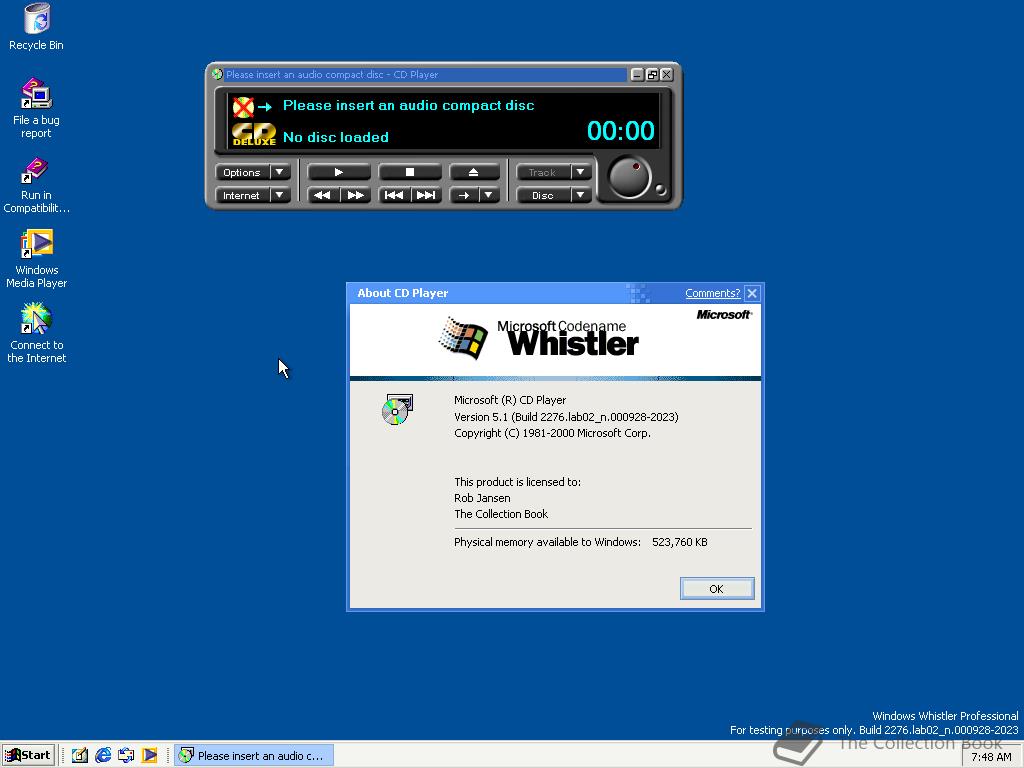Click the CD Player title bar disc icon
1024x768 pixels.
[217, 74]
